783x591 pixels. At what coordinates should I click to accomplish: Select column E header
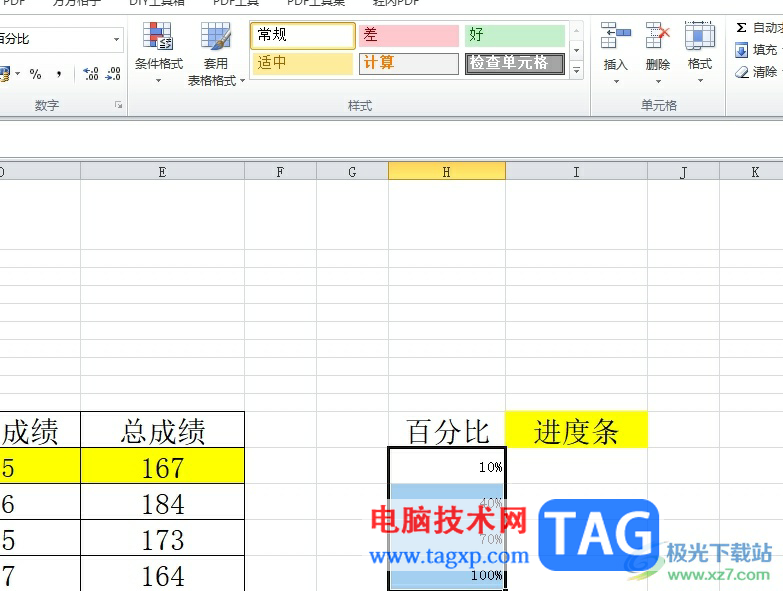[162, 172]
